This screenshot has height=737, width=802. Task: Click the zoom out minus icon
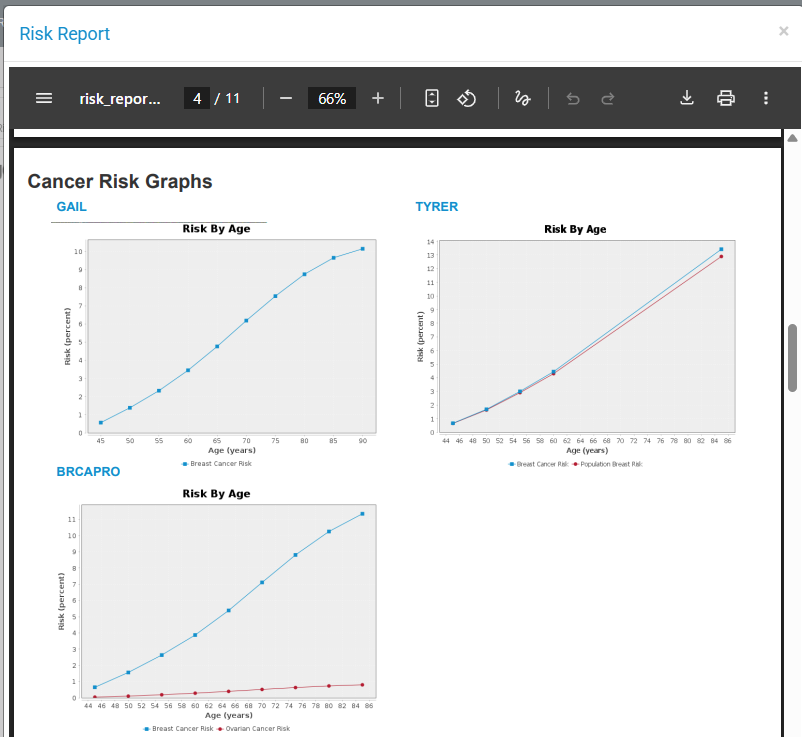[x=285, y=98]
